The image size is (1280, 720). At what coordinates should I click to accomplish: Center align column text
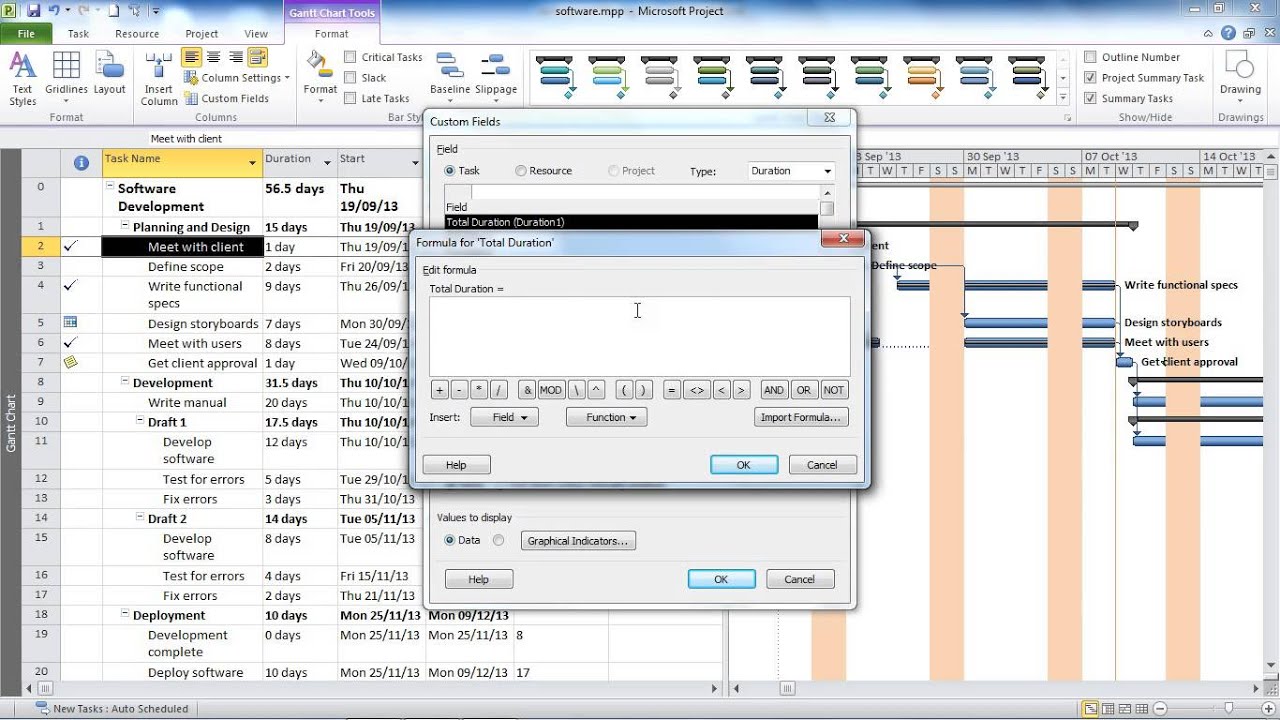213,57
